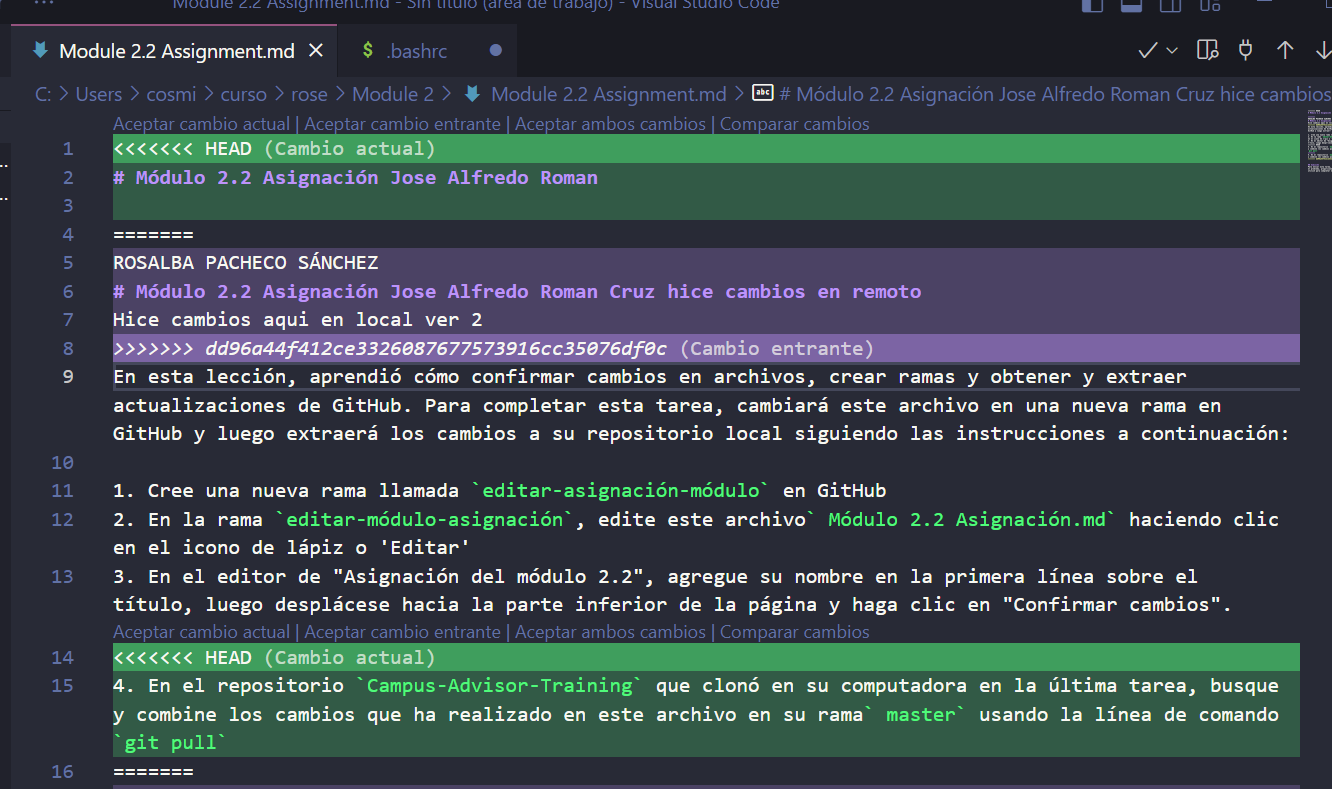Open the merge conflict resolution check icon

point(1146,49)
